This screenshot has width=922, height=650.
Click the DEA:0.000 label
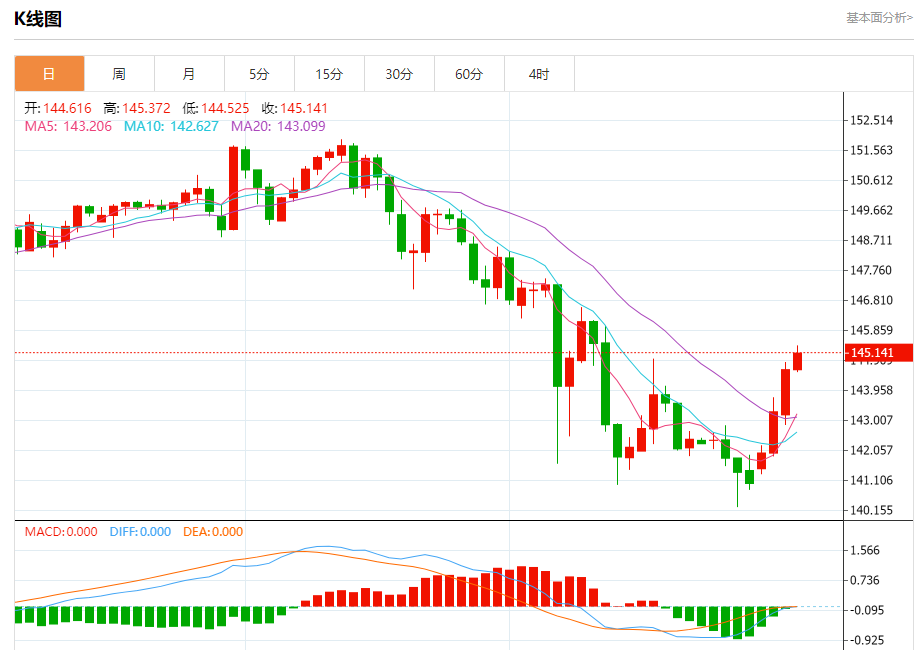pyautogui.click(x=213, y=532)
